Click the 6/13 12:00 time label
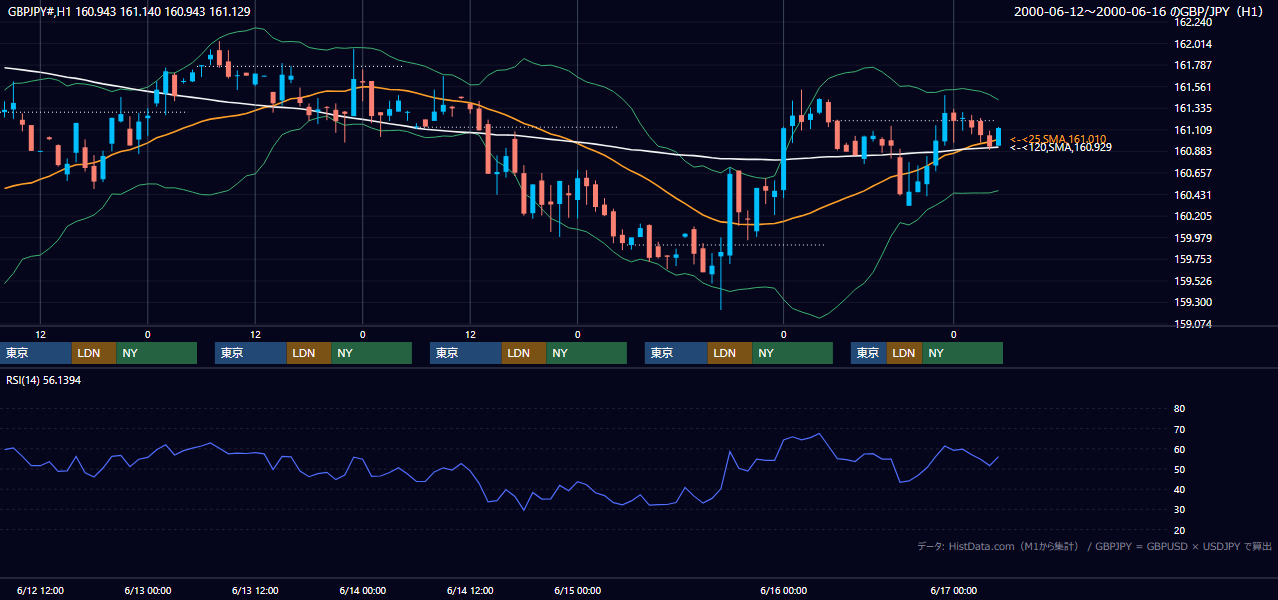This screenshot has width=1278, height=600. coord(255,590)
